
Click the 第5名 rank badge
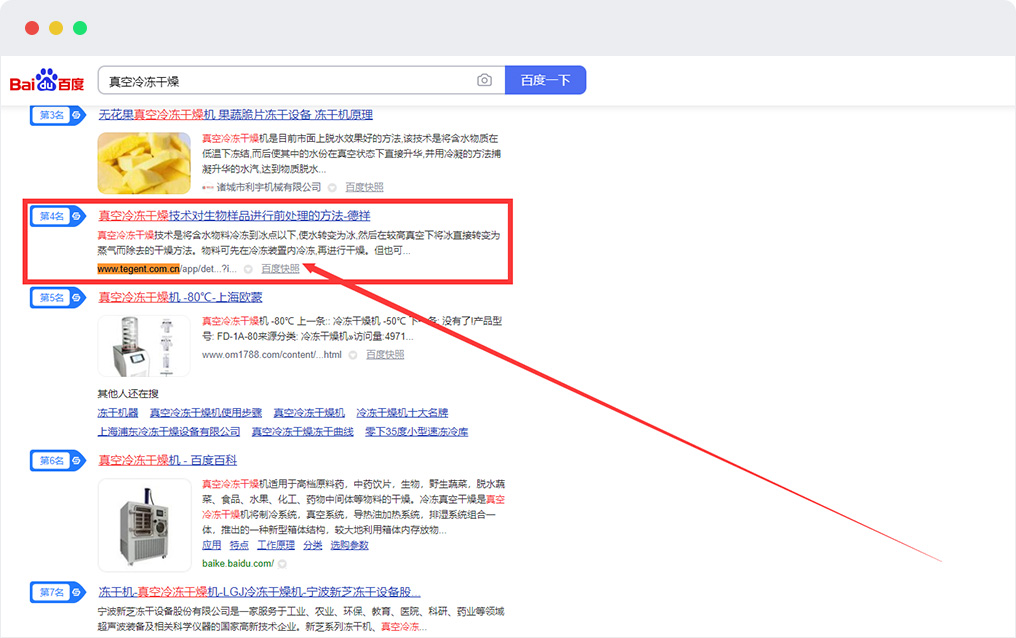[x=58, y=298]
